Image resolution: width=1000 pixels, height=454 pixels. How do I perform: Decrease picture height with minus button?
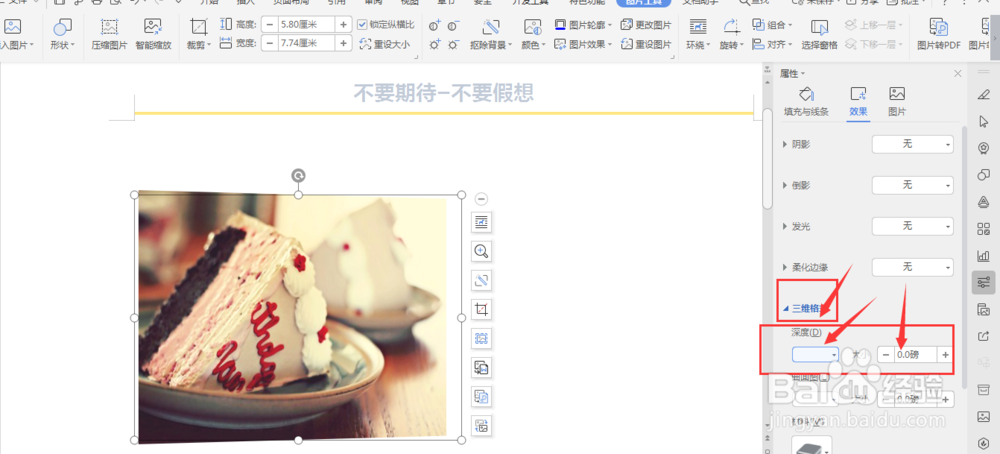click(x=270, y=25)
